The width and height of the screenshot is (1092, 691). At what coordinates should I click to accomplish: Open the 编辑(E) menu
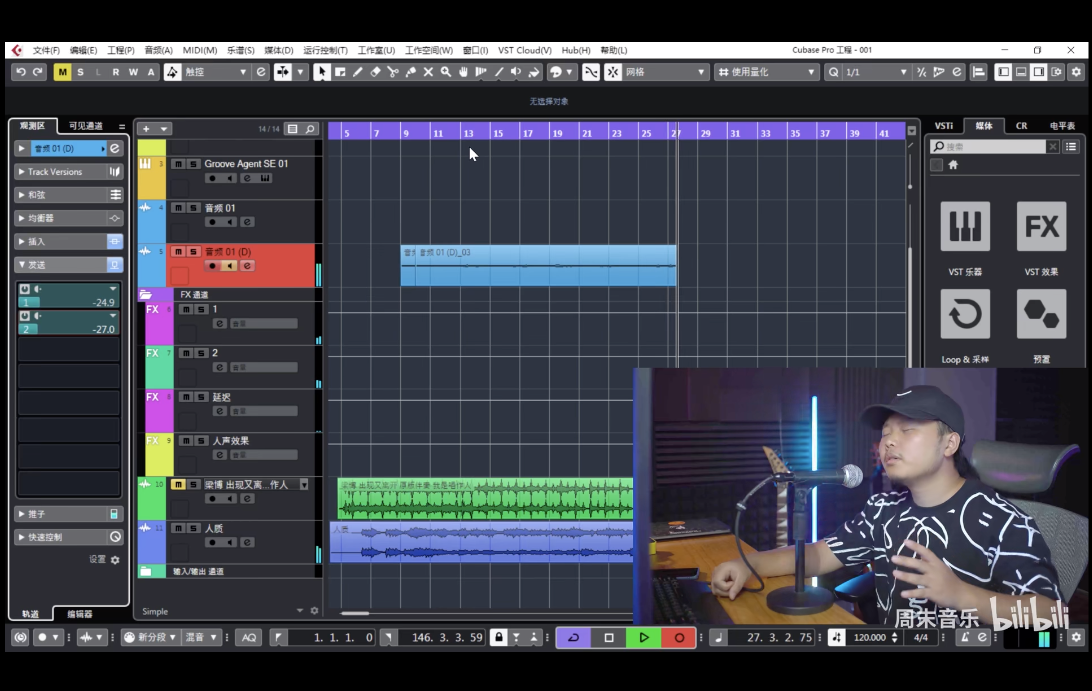(x=84, y=50)
